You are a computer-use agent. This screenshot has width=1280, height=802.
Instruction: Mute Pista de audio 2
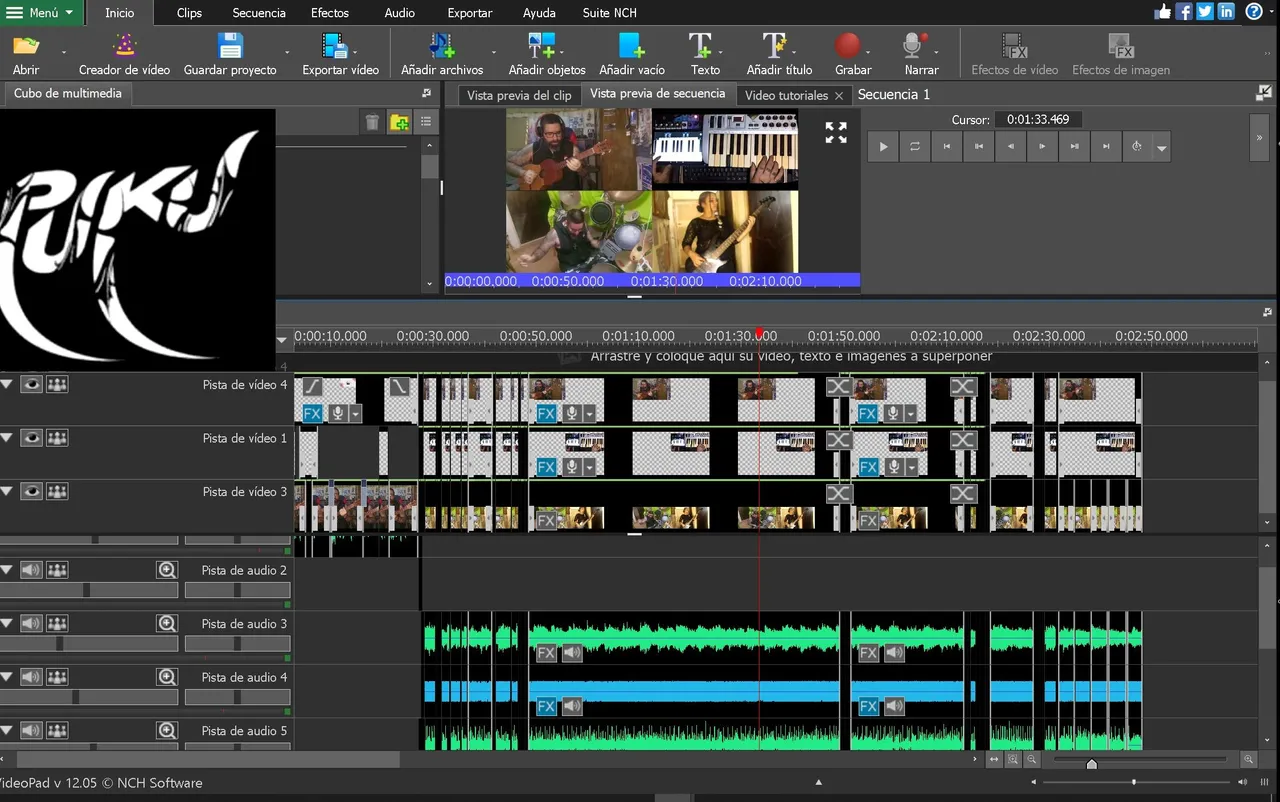tap(31, 570)
